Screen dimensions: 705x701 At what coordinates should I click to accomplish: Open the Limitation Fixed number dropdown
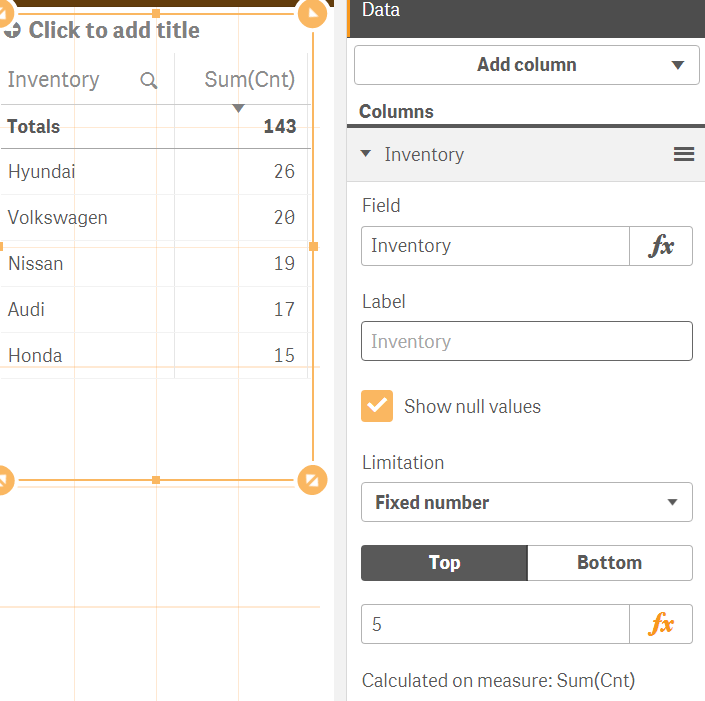pyautogui.click(x=526, y=502)
